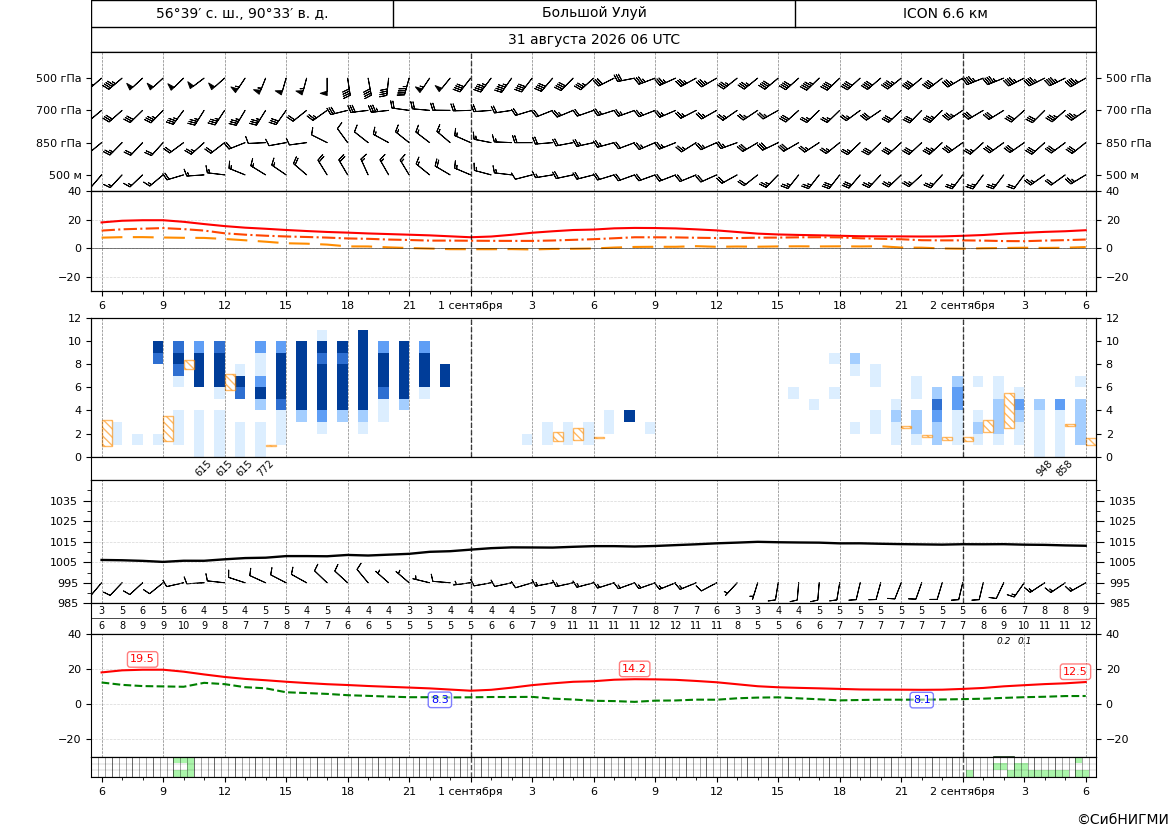The width and height of the screenshot is (1169, 827).
Task: Click the dark blue cloud bar at 18 hours
Action: pos(343,376)
